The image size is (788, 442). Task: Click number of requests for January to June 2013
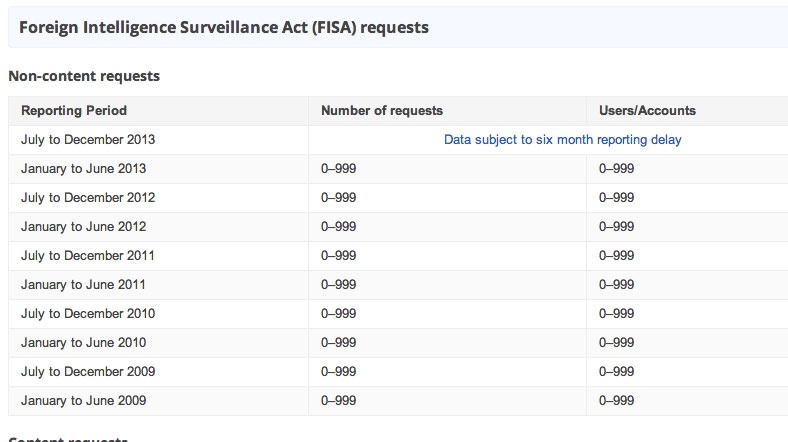(339, 169)
